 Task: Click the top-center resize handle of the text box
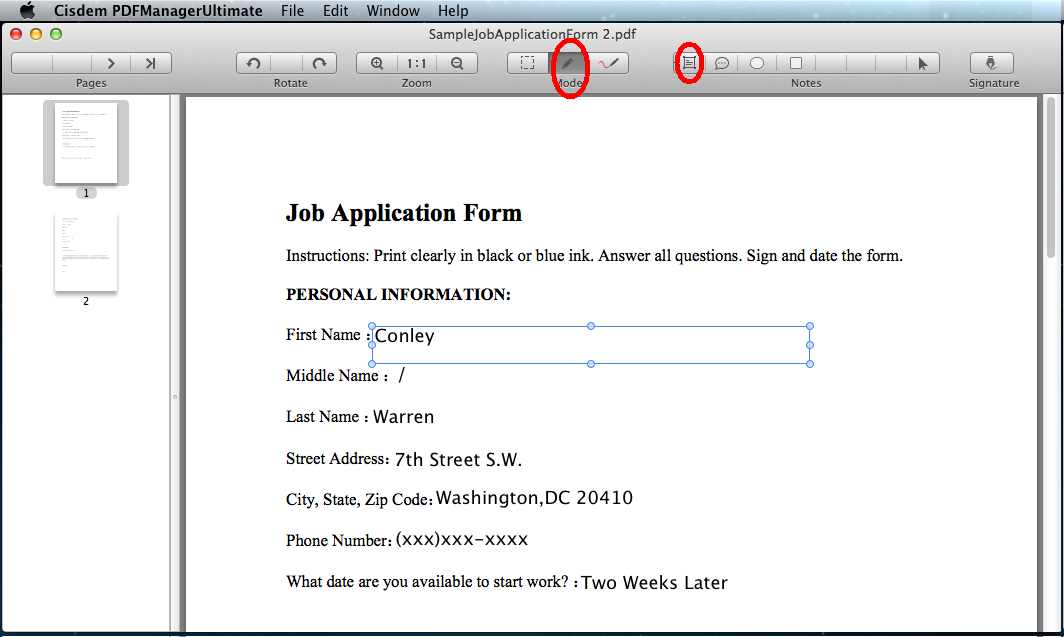(x=591, y=326)
